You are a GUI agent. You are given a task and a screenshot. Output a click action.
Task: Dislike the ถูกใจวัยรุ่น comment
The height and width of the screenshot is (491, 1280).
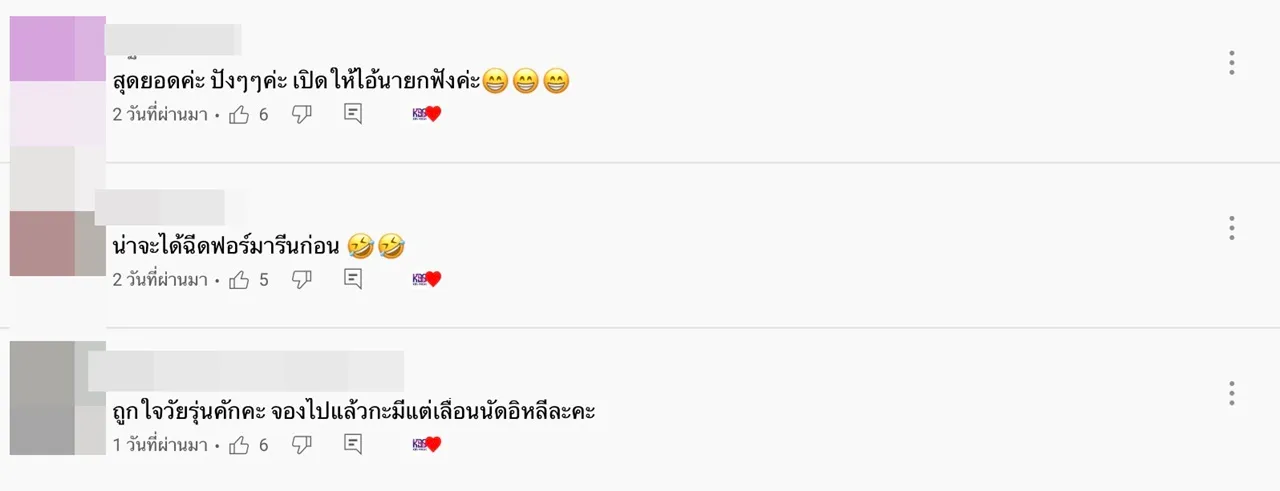click(x=301, y=445)
